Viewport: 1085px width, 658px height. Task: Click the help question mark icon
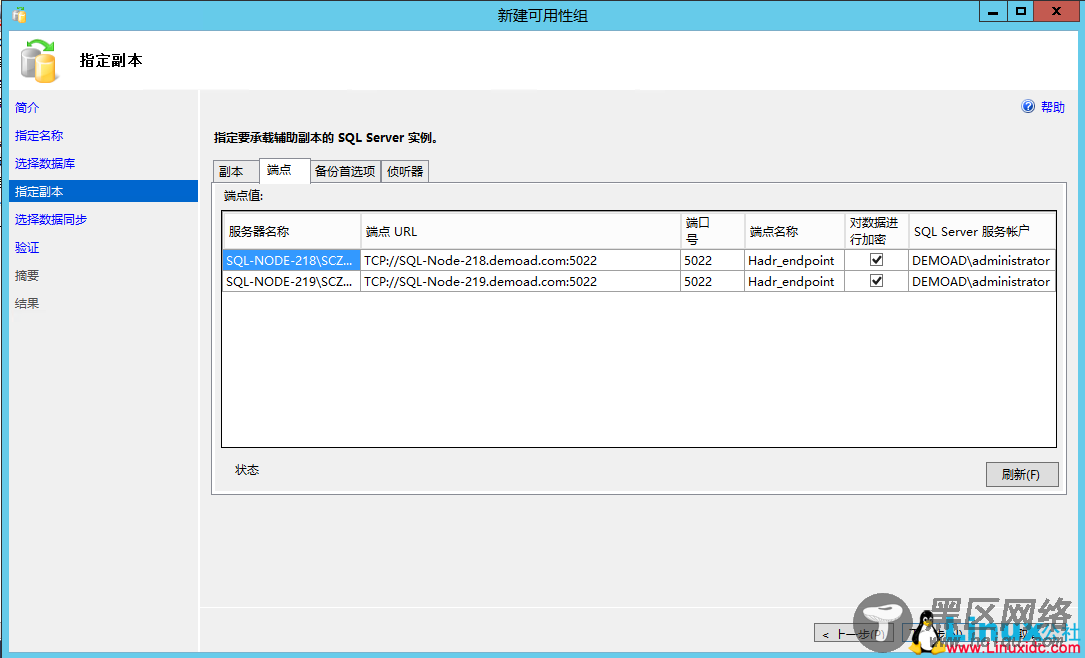1028,107
